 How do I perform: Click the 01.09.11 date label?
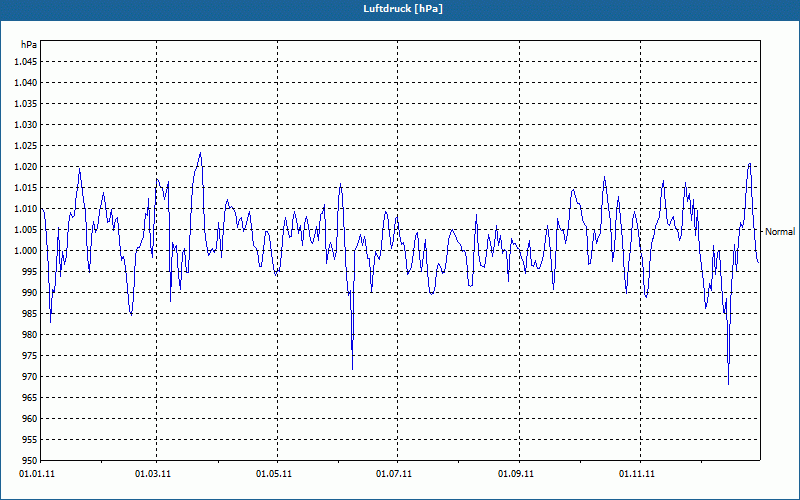pyautogui.click(x=516, y=474)
